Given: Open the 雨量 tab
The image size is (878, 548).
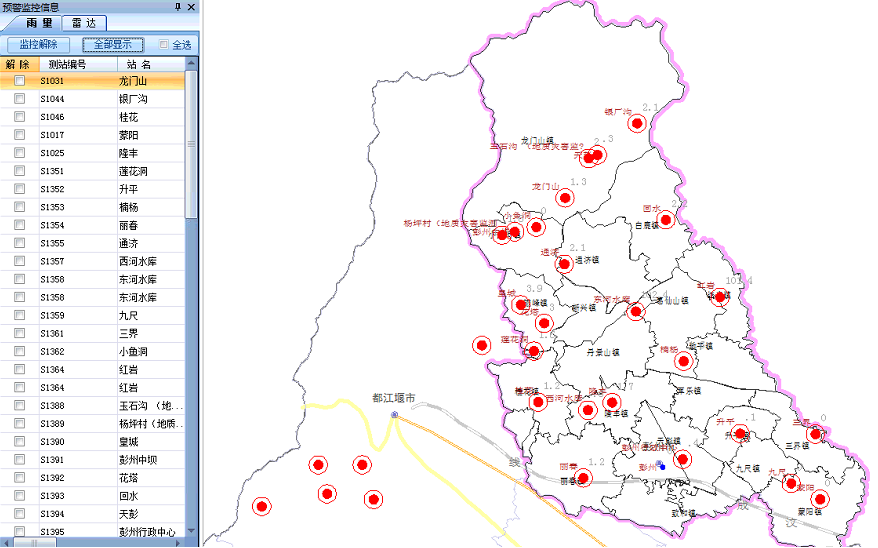Looking at the screenshot, I should click(39, 23).
